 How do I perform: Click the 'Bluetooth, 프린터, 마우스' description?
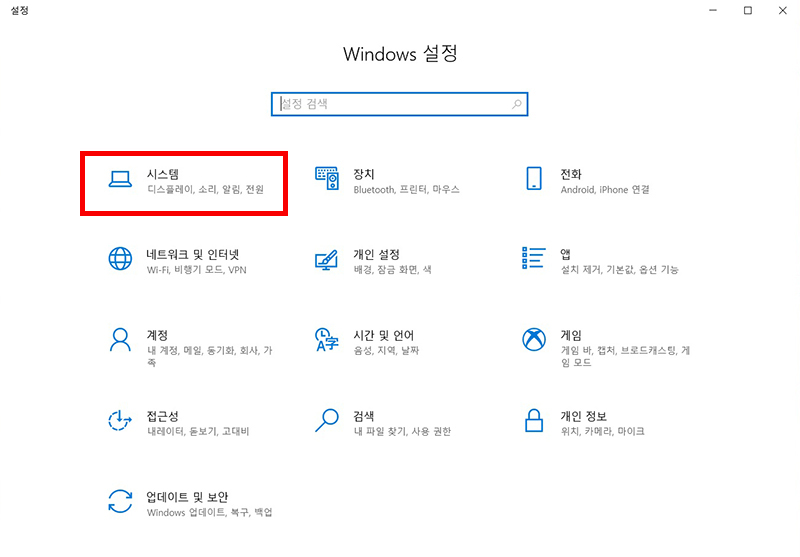407,190
